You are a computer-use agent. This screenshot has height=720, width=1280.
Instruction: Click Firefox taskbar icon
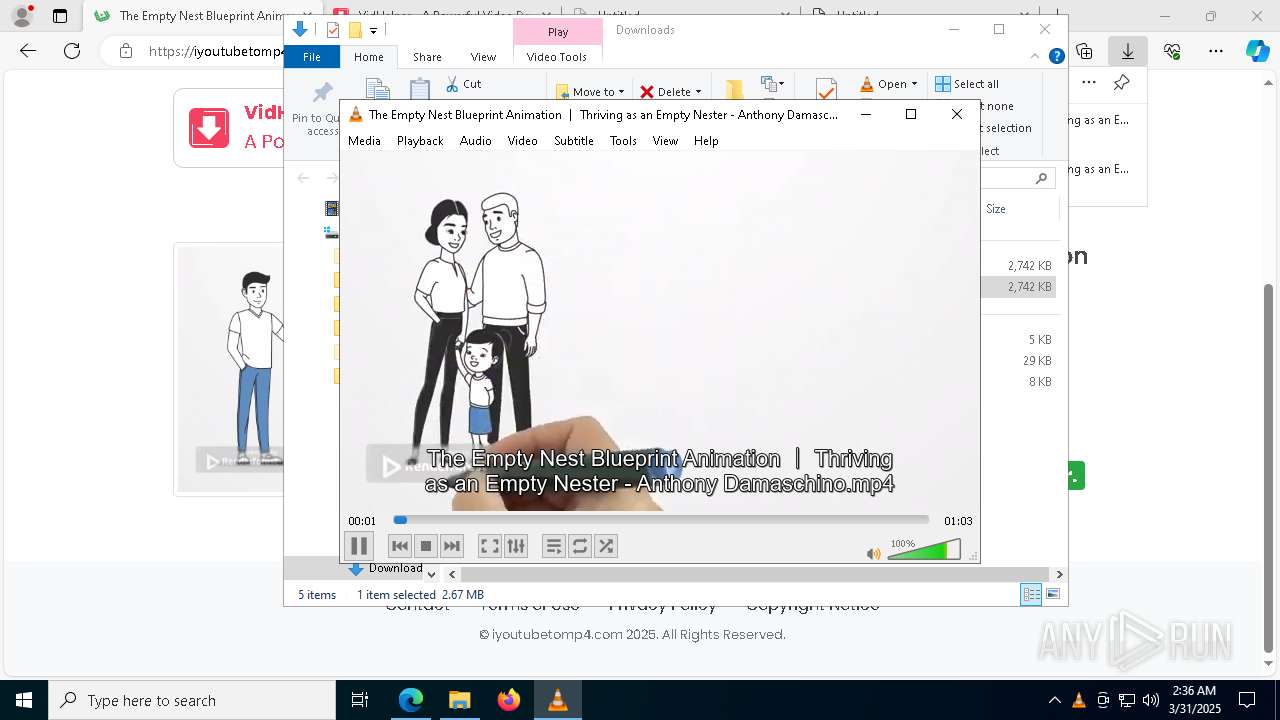click(x=508, y=700)
